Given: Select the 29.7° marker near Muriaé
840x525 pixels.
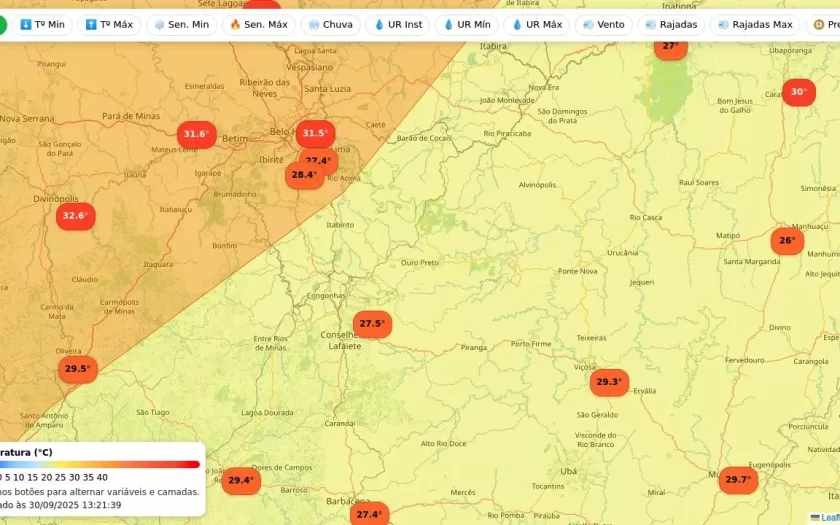Looking at the screenshot, I should (x=738, y=480).
